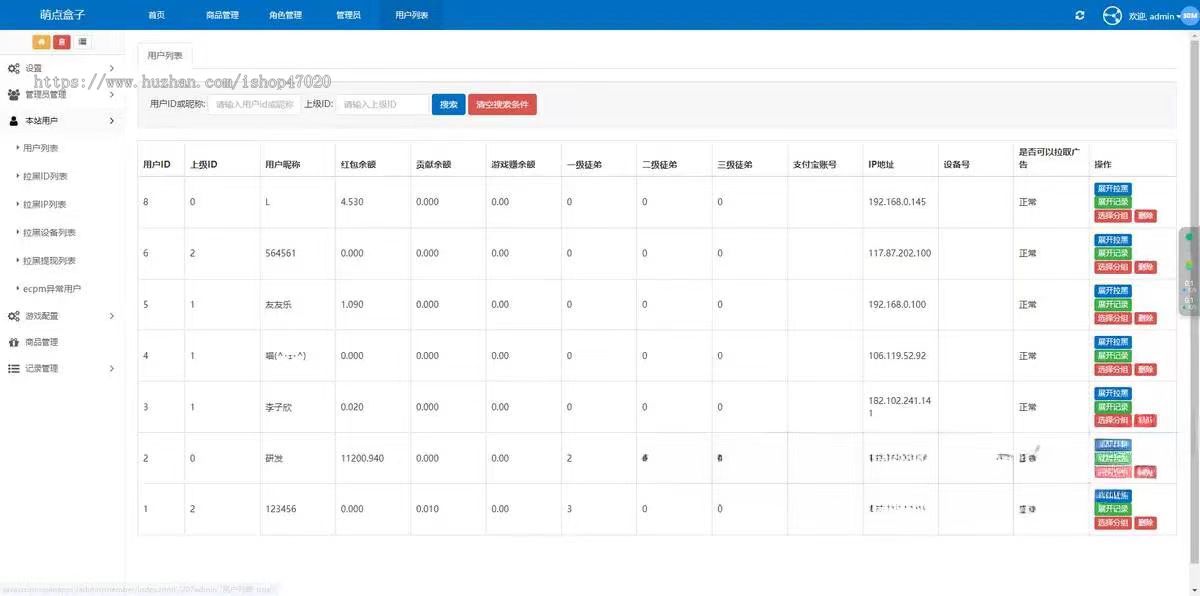
Task: Click the 用户ID或昵称 input field
Action: pos(255,104)
